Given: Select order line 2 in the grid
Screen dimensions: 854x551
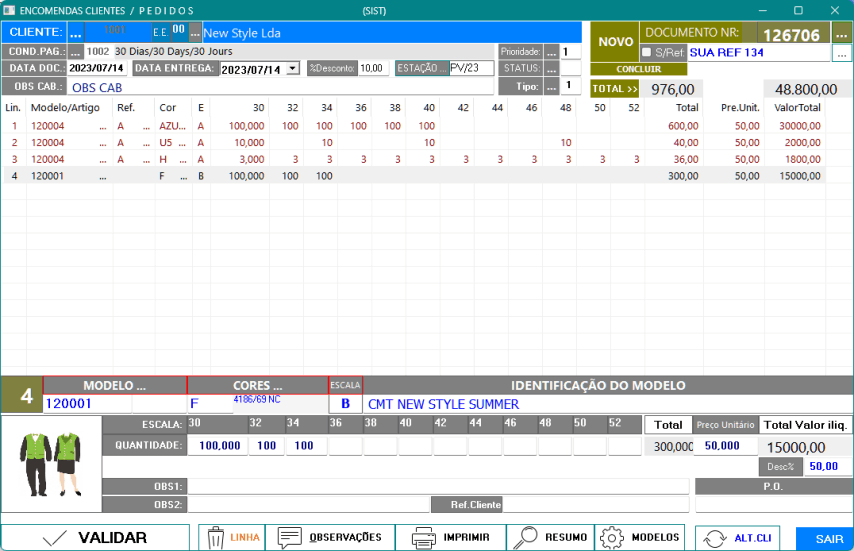Looking at the screenshot, I should tap(300, 143).
